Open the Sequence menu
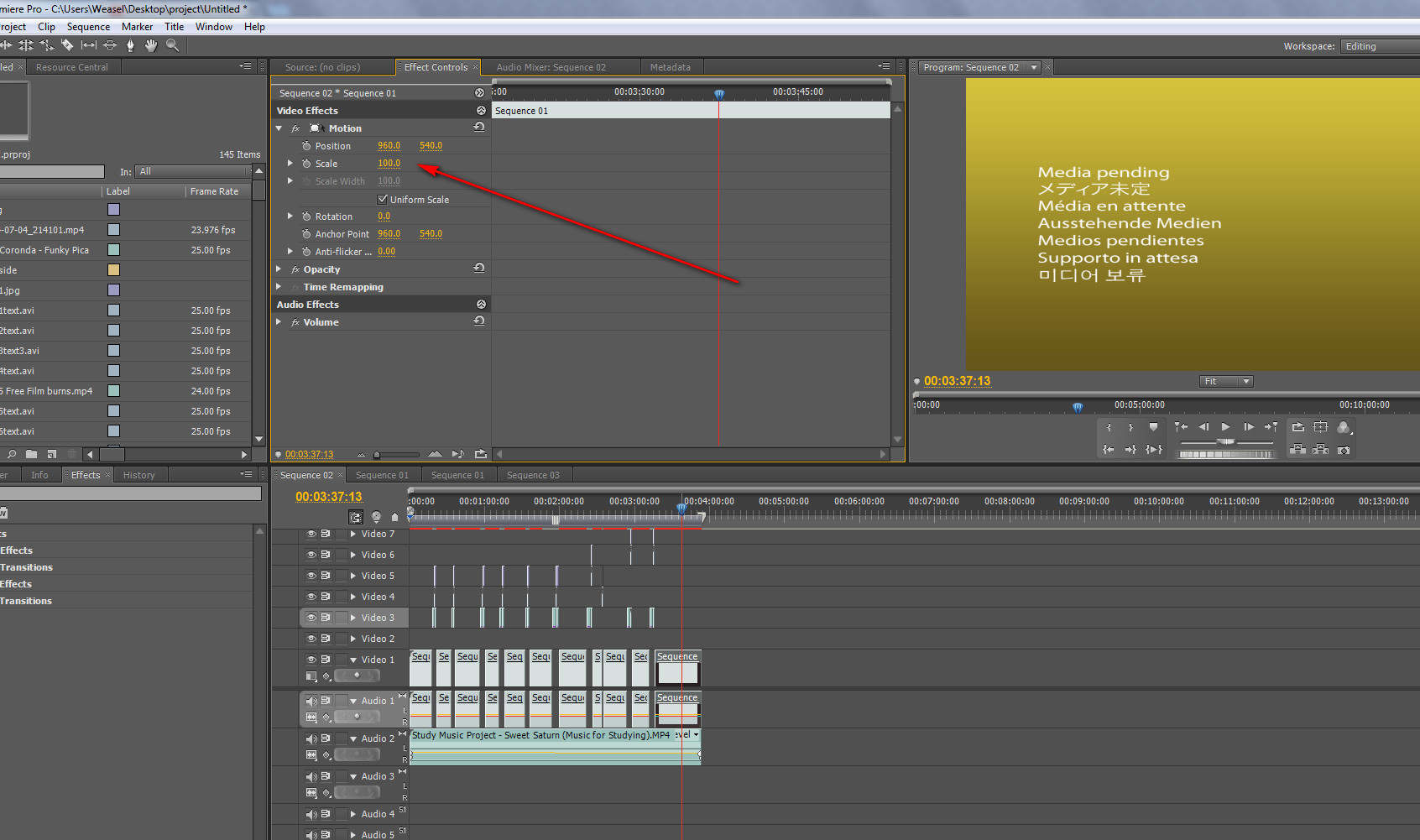1420x840 pixels. pos(88,27)
